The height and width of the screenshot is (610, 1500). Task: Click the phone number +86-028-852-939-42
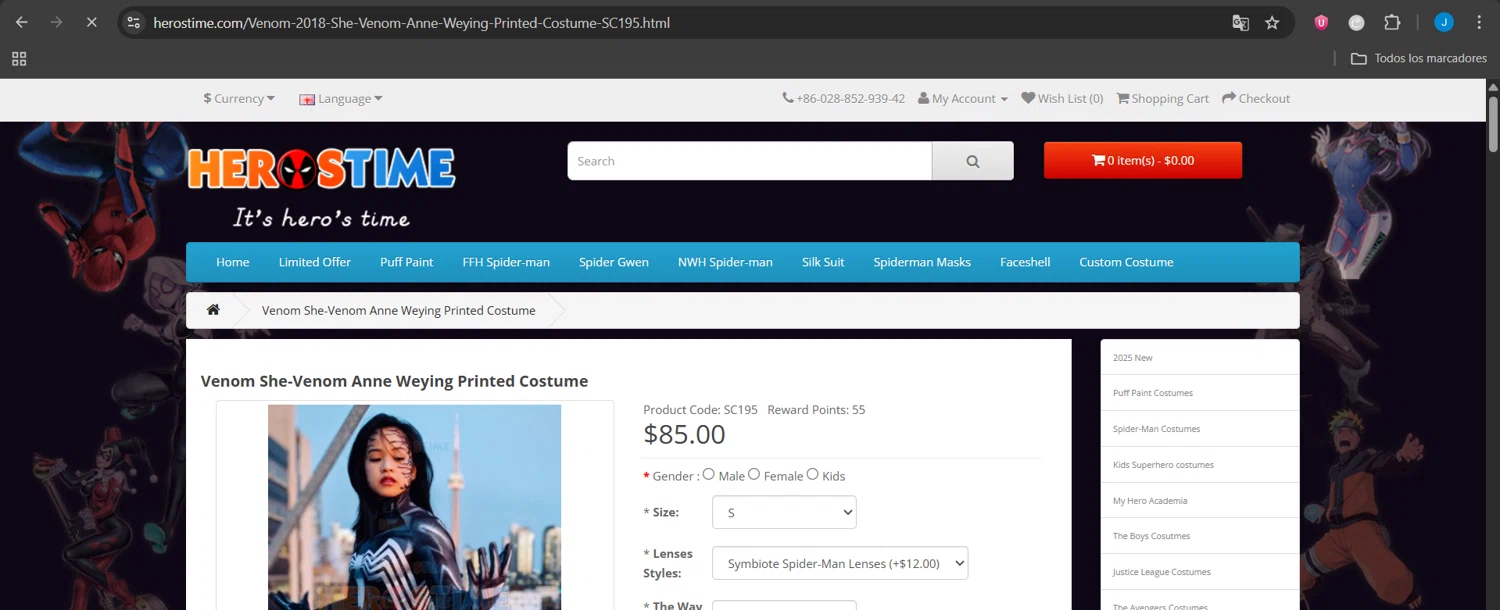point(843,98)
